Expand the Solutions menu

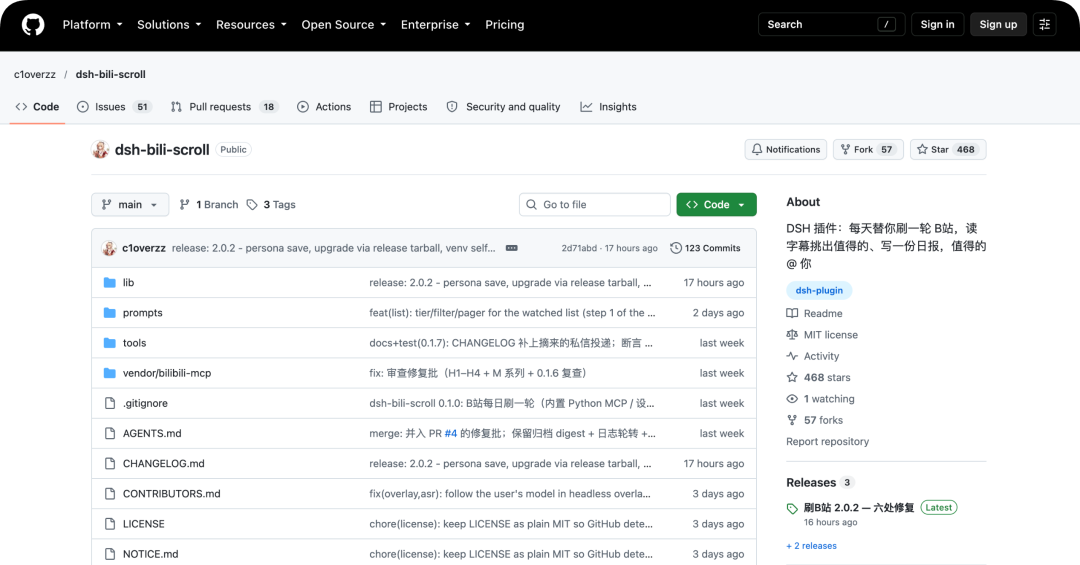tap(169, 25)
